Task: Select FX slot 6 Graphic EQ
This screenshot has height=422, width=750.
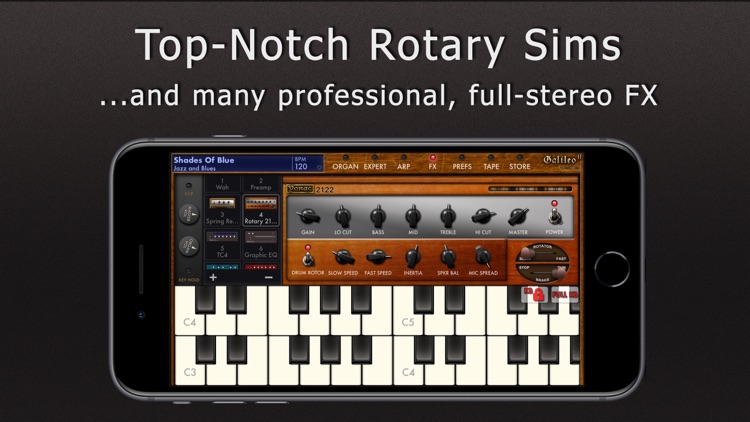Action: [261, 244]
